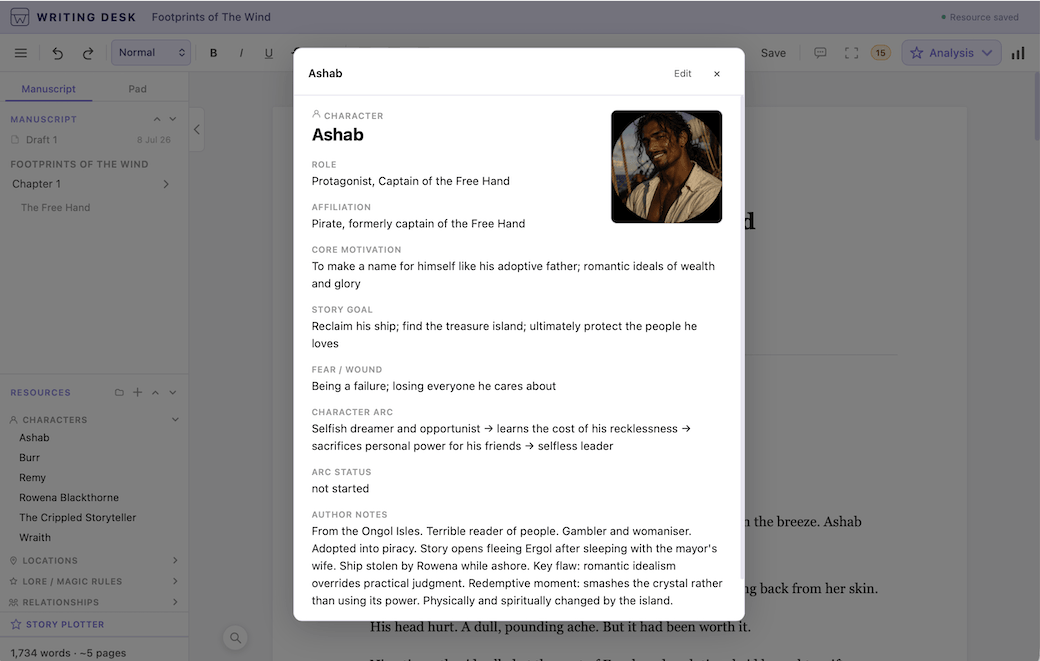Click the Characters person icon
This screenshot has height=661, width=1040.
pos(13,420)
